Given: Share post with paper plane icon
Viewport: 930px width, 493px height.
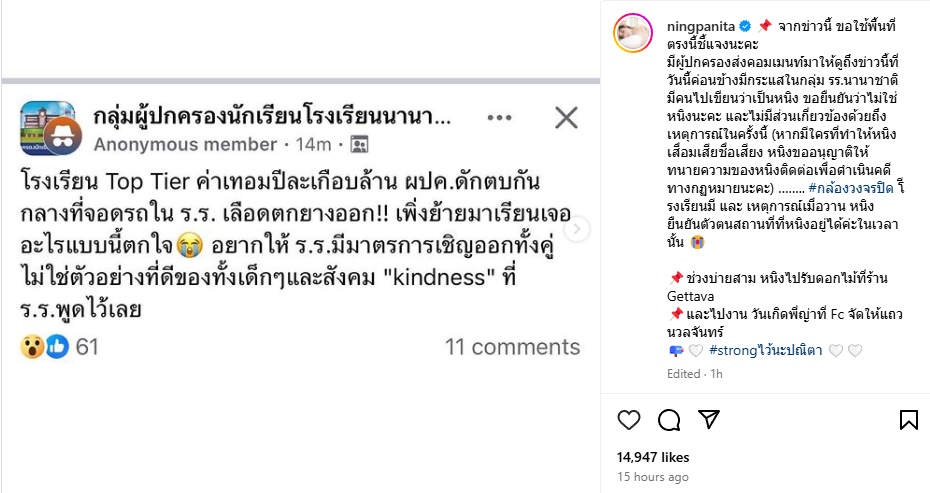Looking at the screenshot, I should (x=708, y=420).
